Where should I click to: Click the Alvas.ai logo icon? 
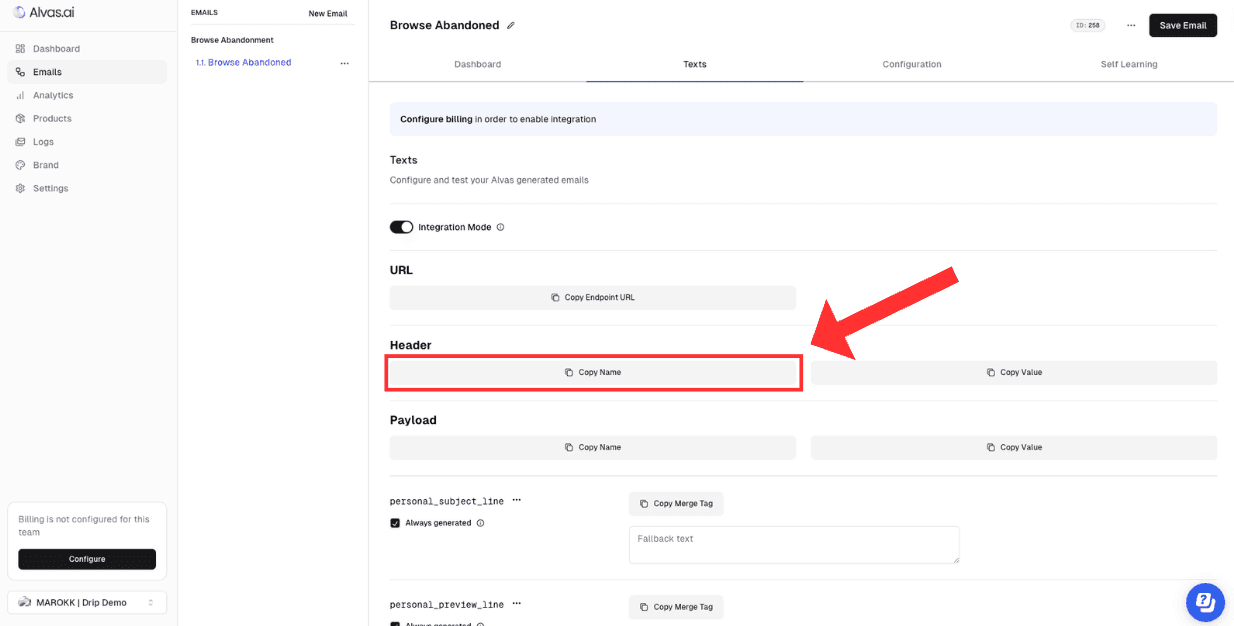19,12
